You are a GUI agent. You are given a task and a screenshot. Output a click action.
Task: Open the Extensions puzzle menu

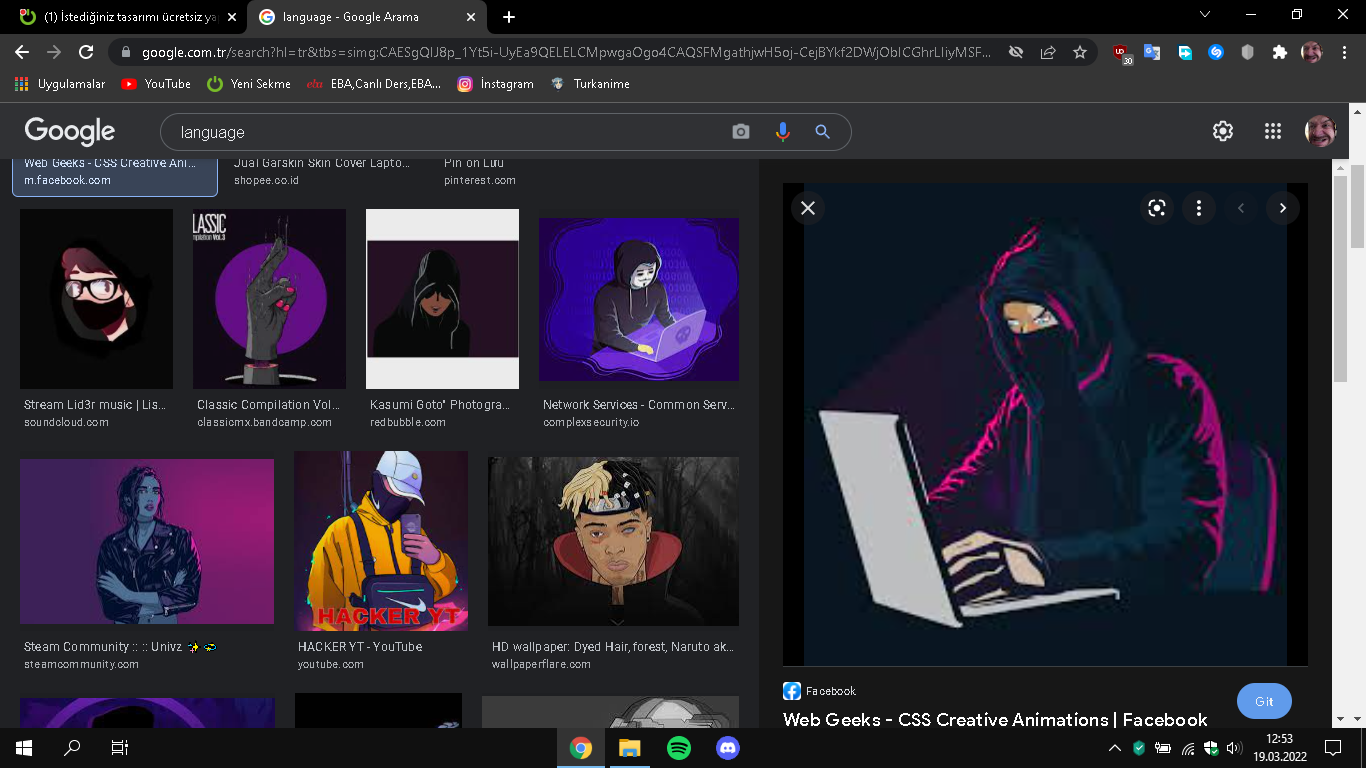pos(1279,52)
